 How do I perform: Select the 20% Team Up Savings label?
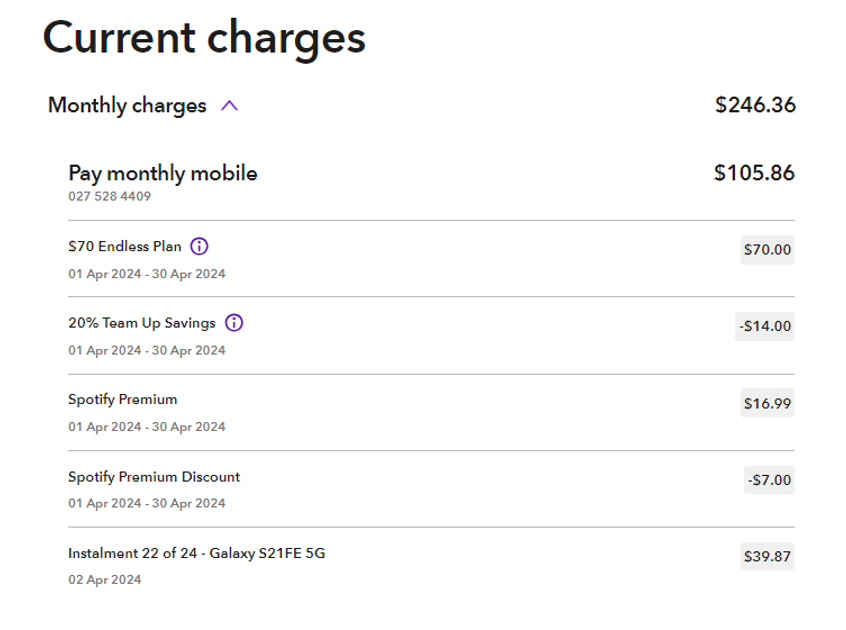pos(142,323)
